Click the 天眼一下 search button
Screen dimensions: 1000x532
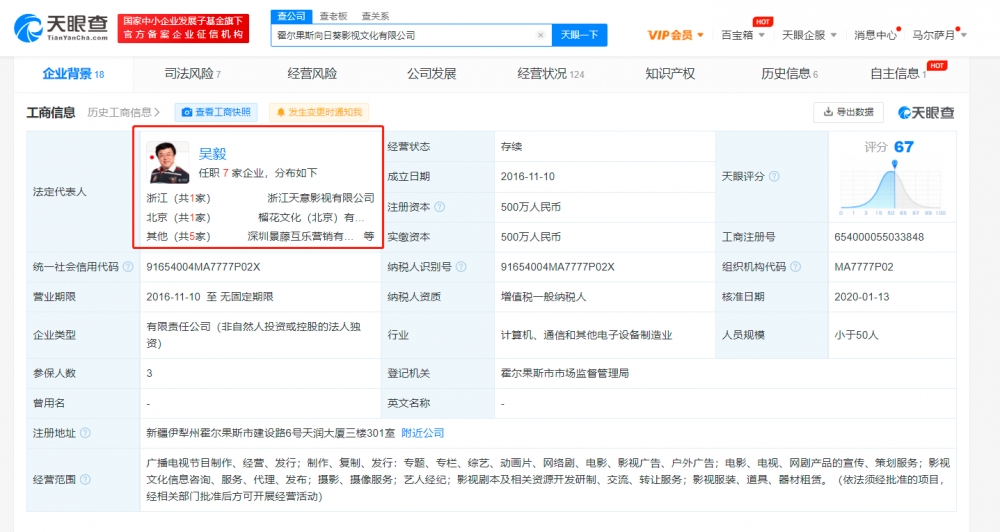579,35
